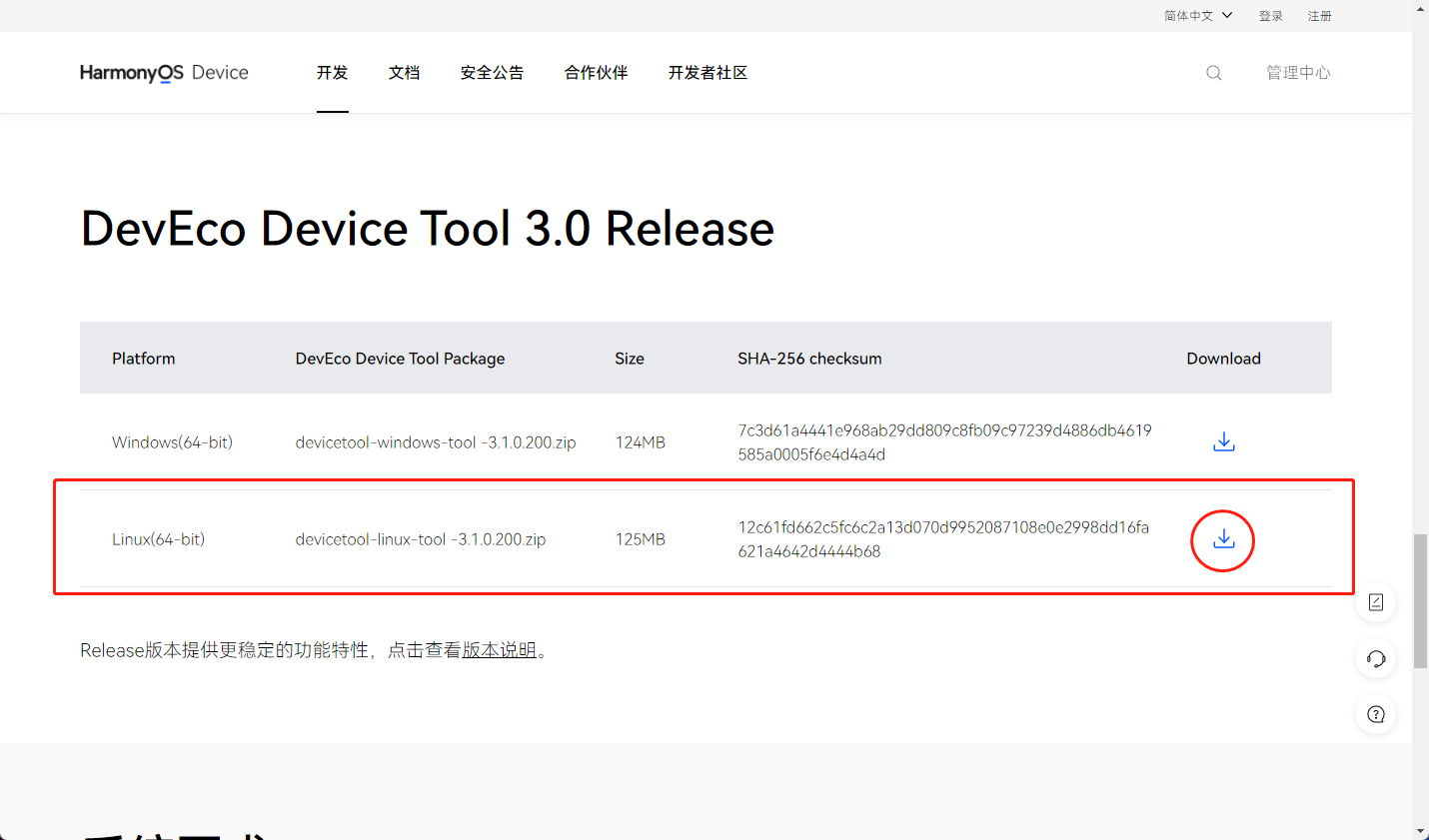
Task: Open the search icon in header
Action: tap(1213, 73)
